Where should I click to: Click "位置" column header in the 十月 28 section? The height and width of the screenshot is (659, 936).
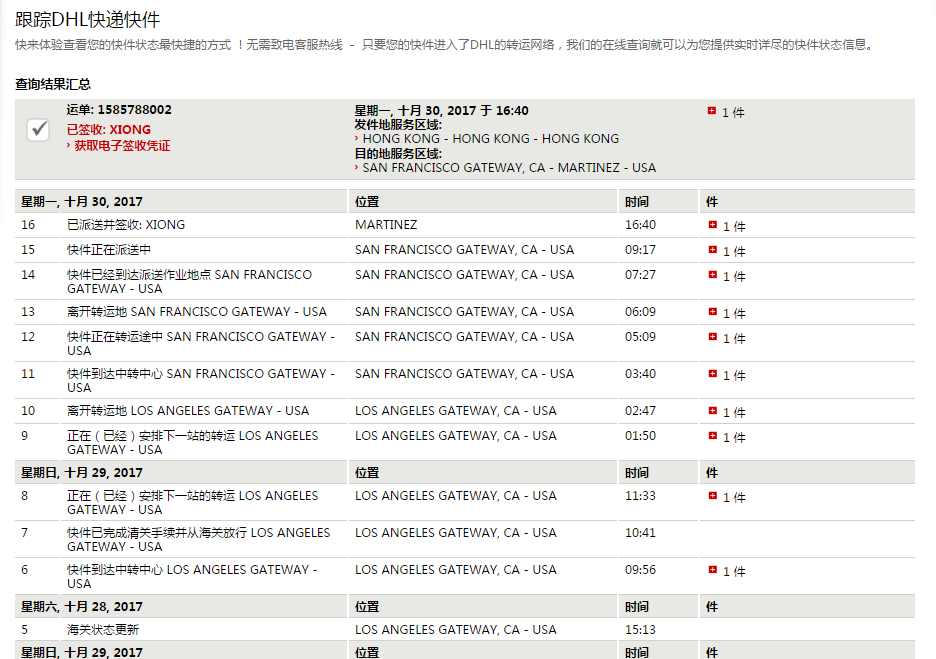(367, 606)
